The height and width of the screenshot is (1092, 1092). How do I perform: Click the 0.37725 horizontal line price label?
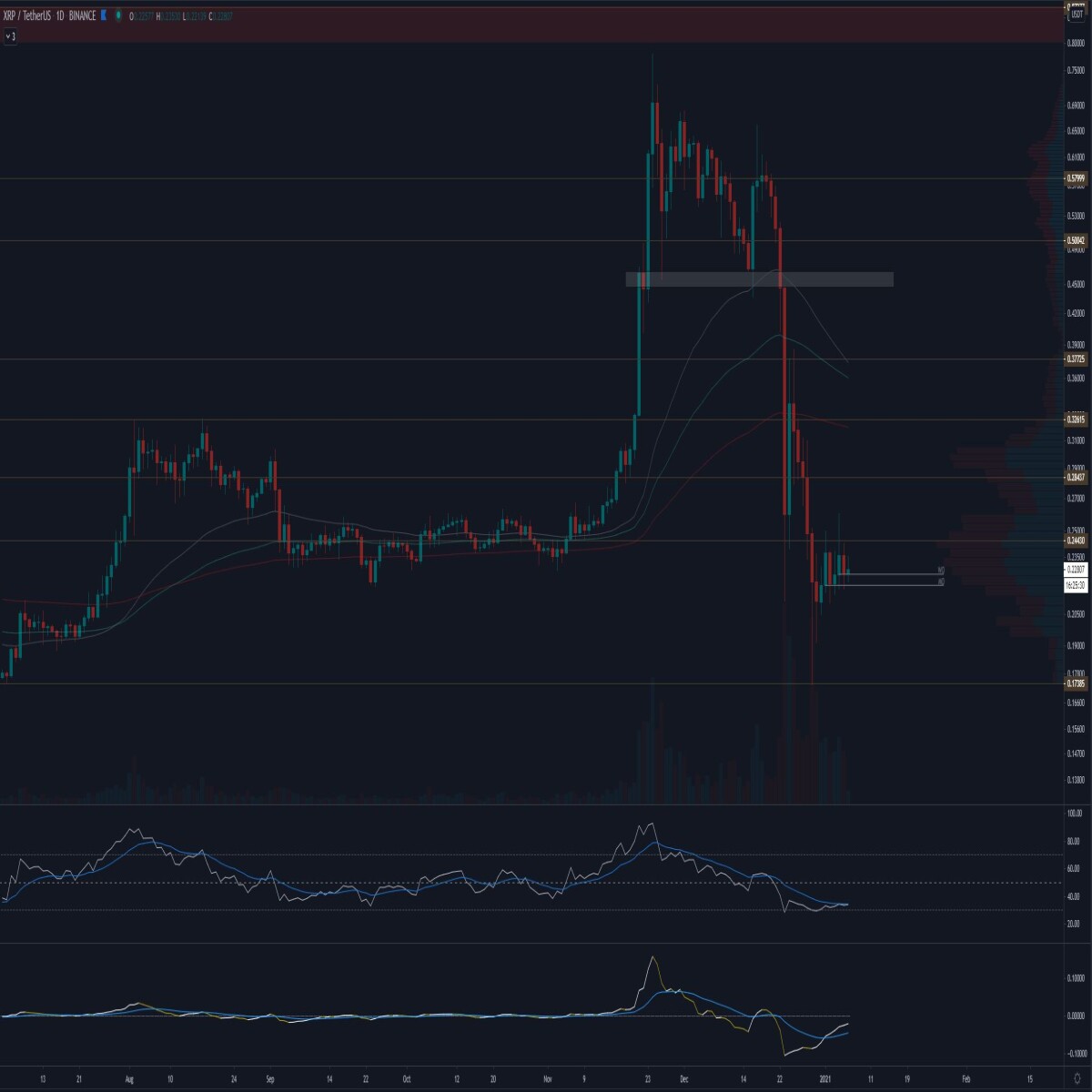1076,359
